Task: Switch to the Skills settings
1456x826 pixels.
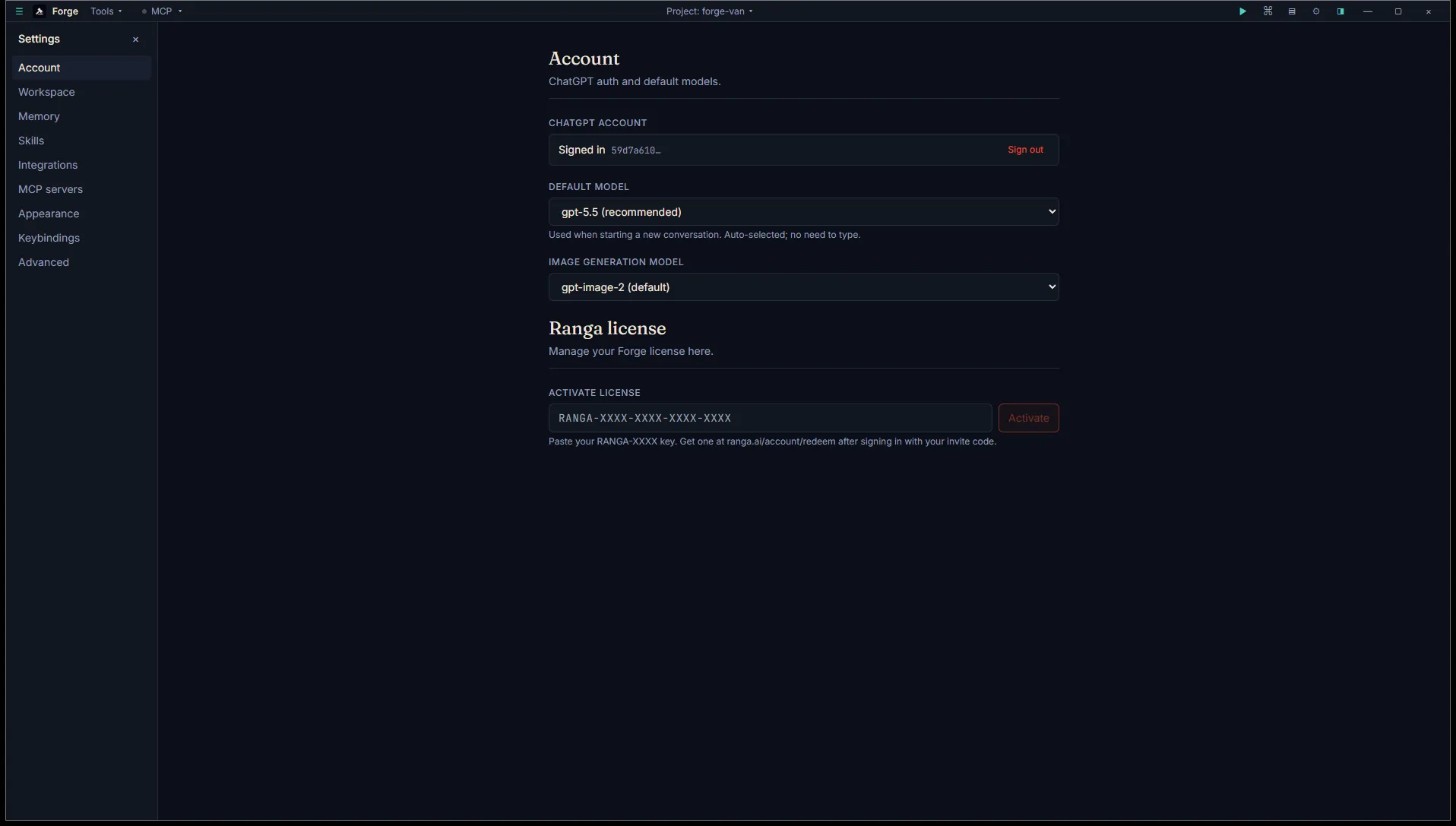Action: tap(82, 141)
